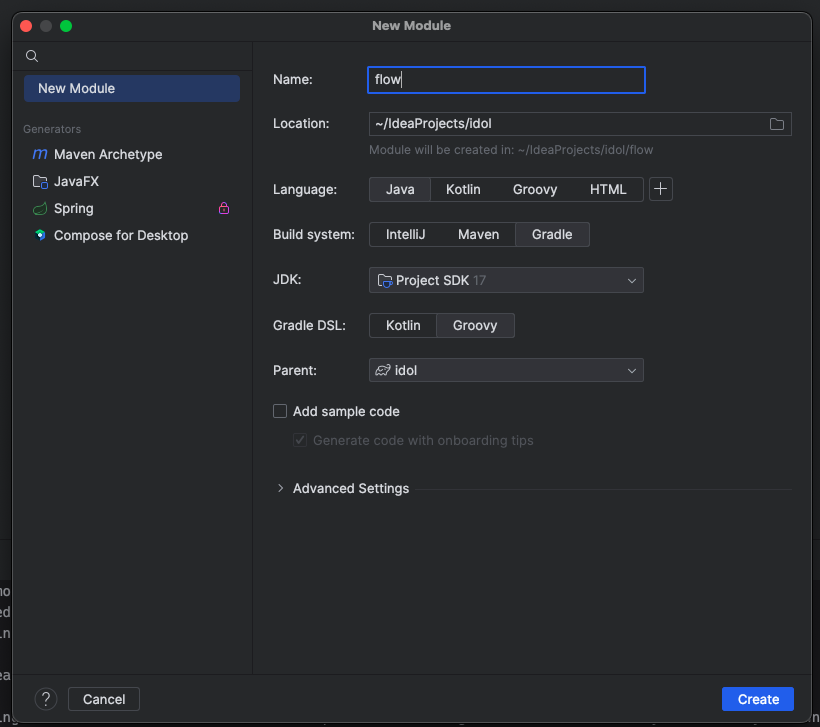Click the Gradle elephant icon in Parent
Screen dimensions: 820x727
[x=383, y=370]
